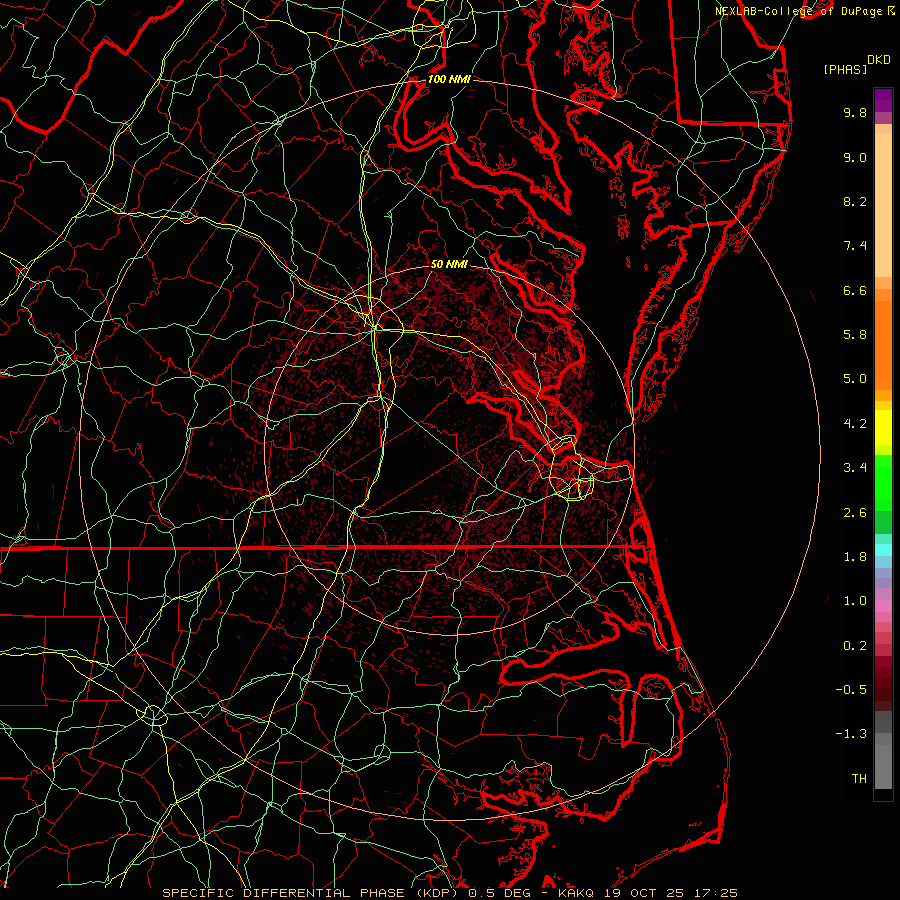Click the TH threshold label

point(859,779)
